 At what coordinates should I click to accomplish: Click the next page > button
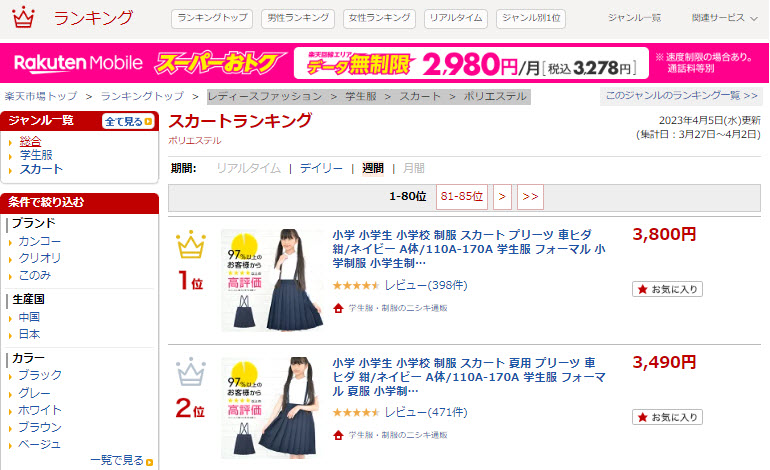point(502,197)
